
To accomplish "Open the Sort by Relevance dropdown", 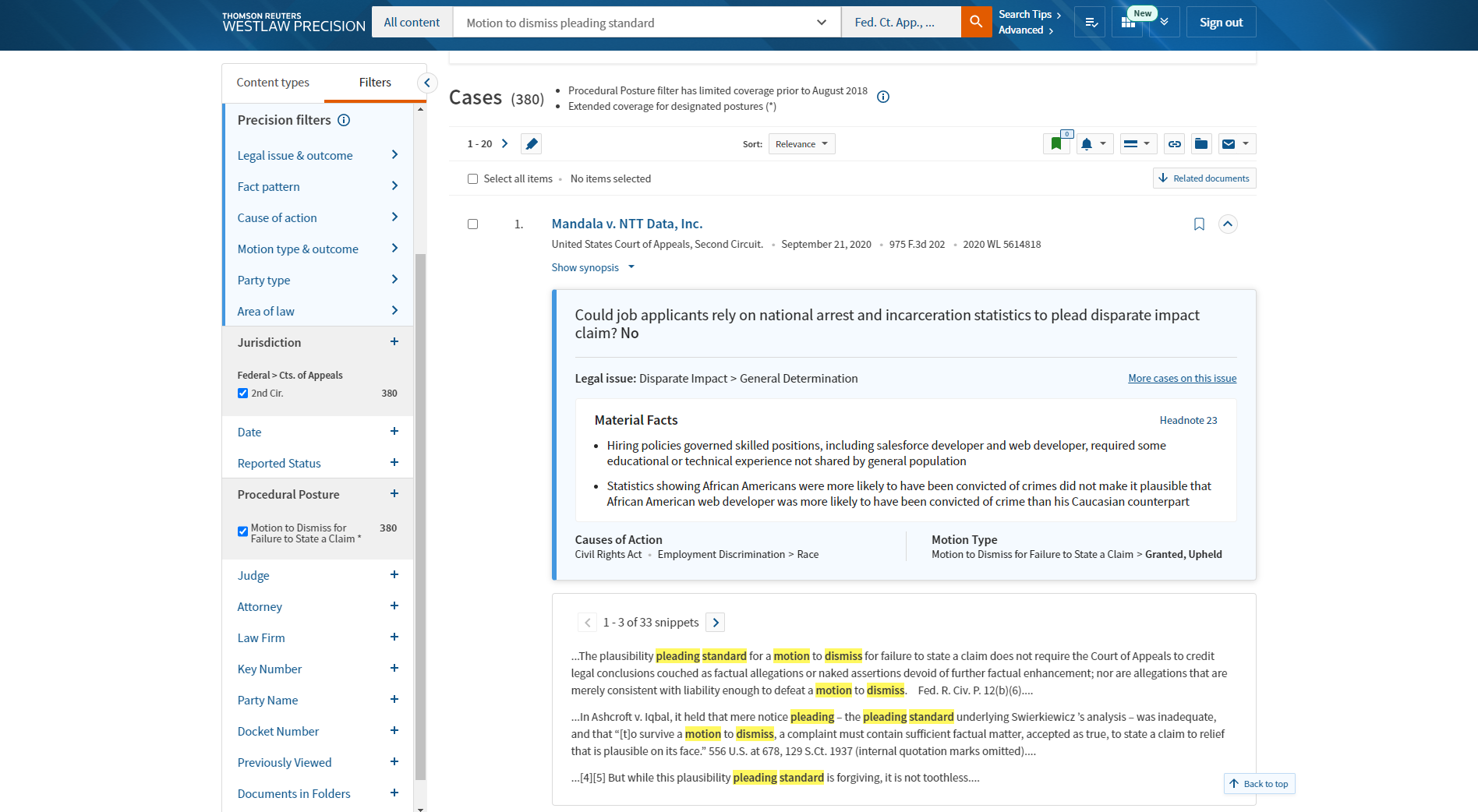I will coord(801,144).
